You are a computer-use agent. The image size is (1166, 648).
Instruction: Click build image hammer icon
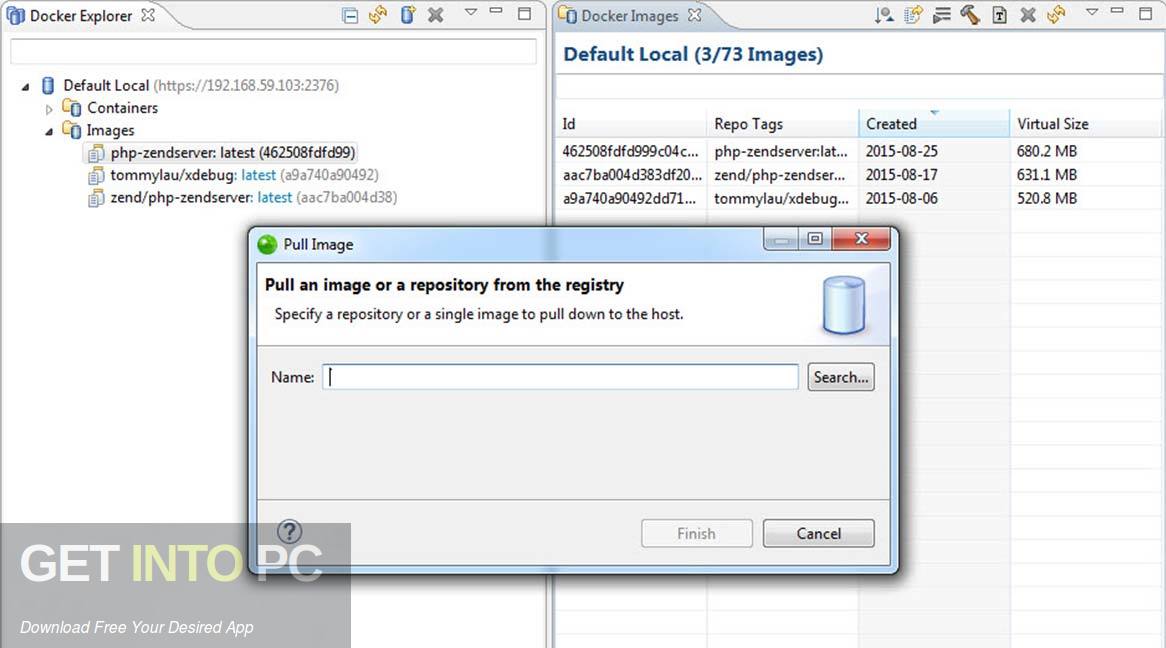click(970, 15)
